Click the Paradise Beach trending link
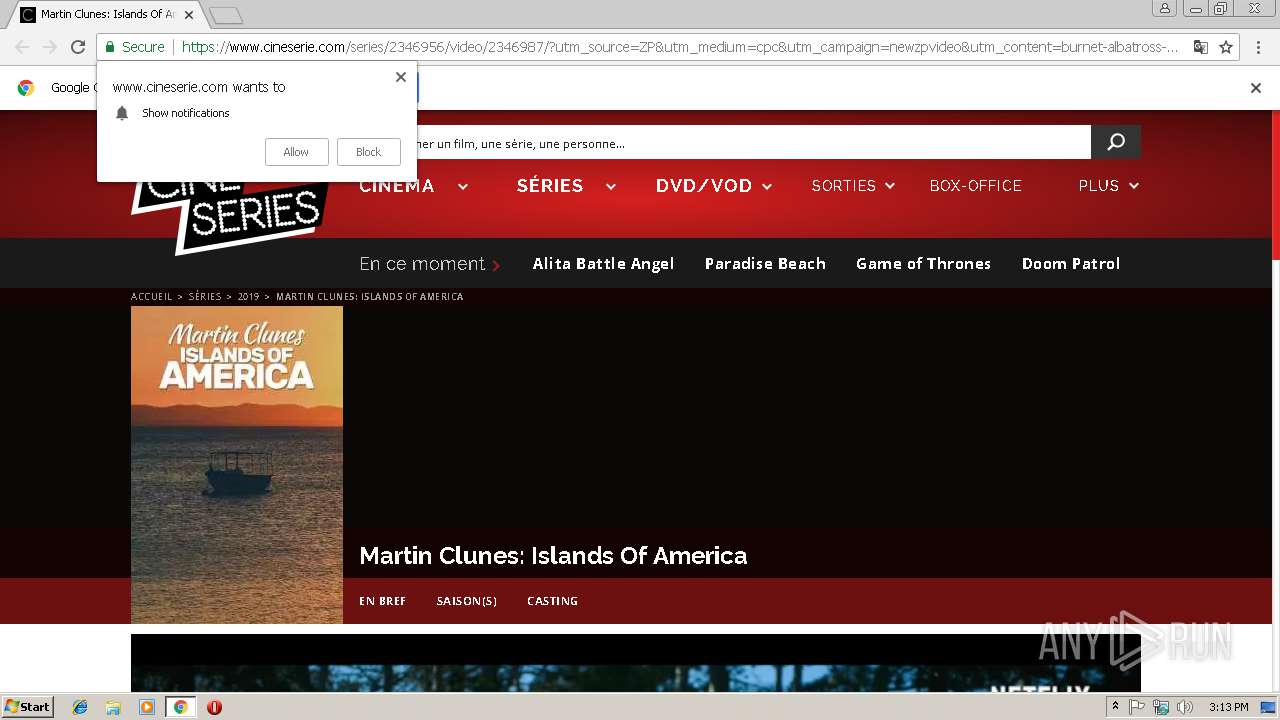The height and width of the screenshot is (720, 1280). [765, 264]
